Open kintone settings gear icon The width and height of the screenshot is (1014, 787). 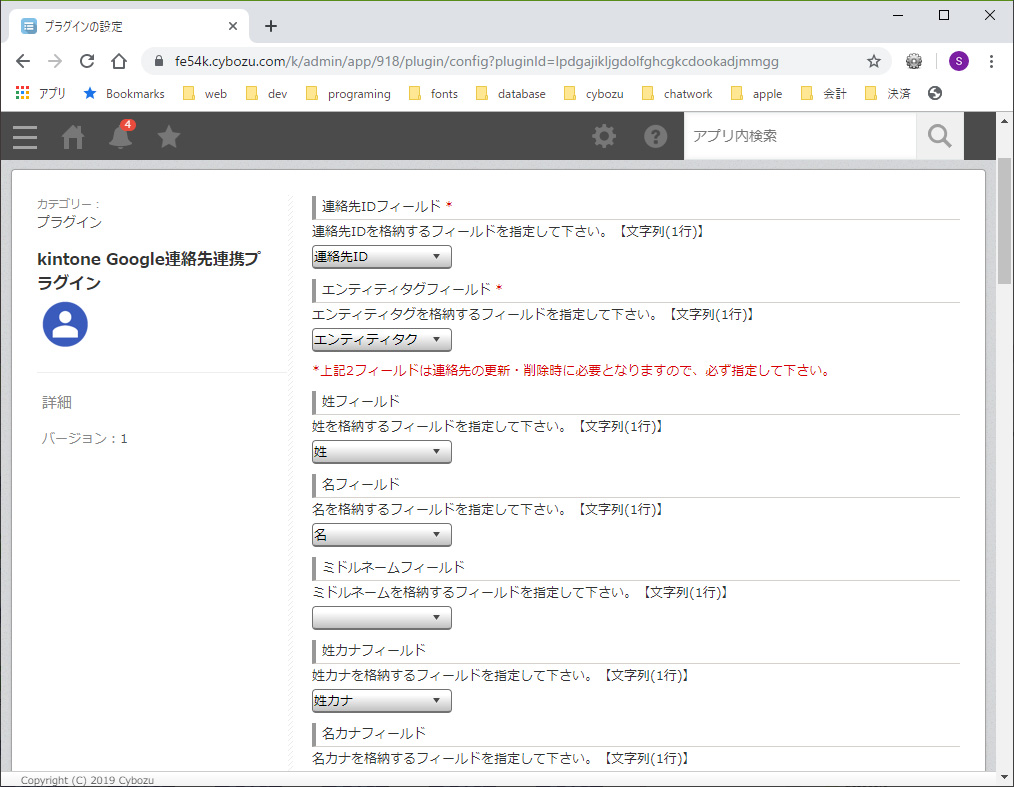[604, 136]
